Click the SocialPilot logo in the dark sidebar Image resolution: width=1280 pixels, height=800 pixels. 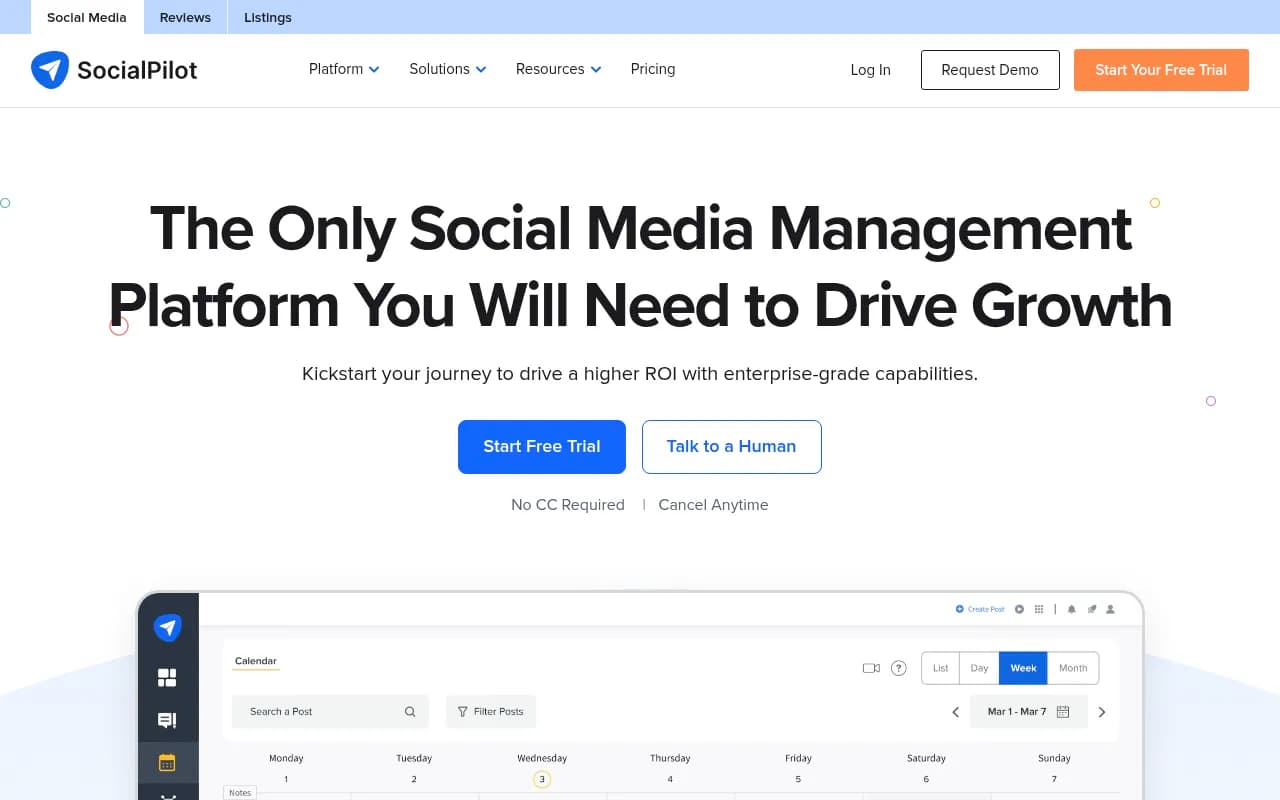[x=168, y=627]
